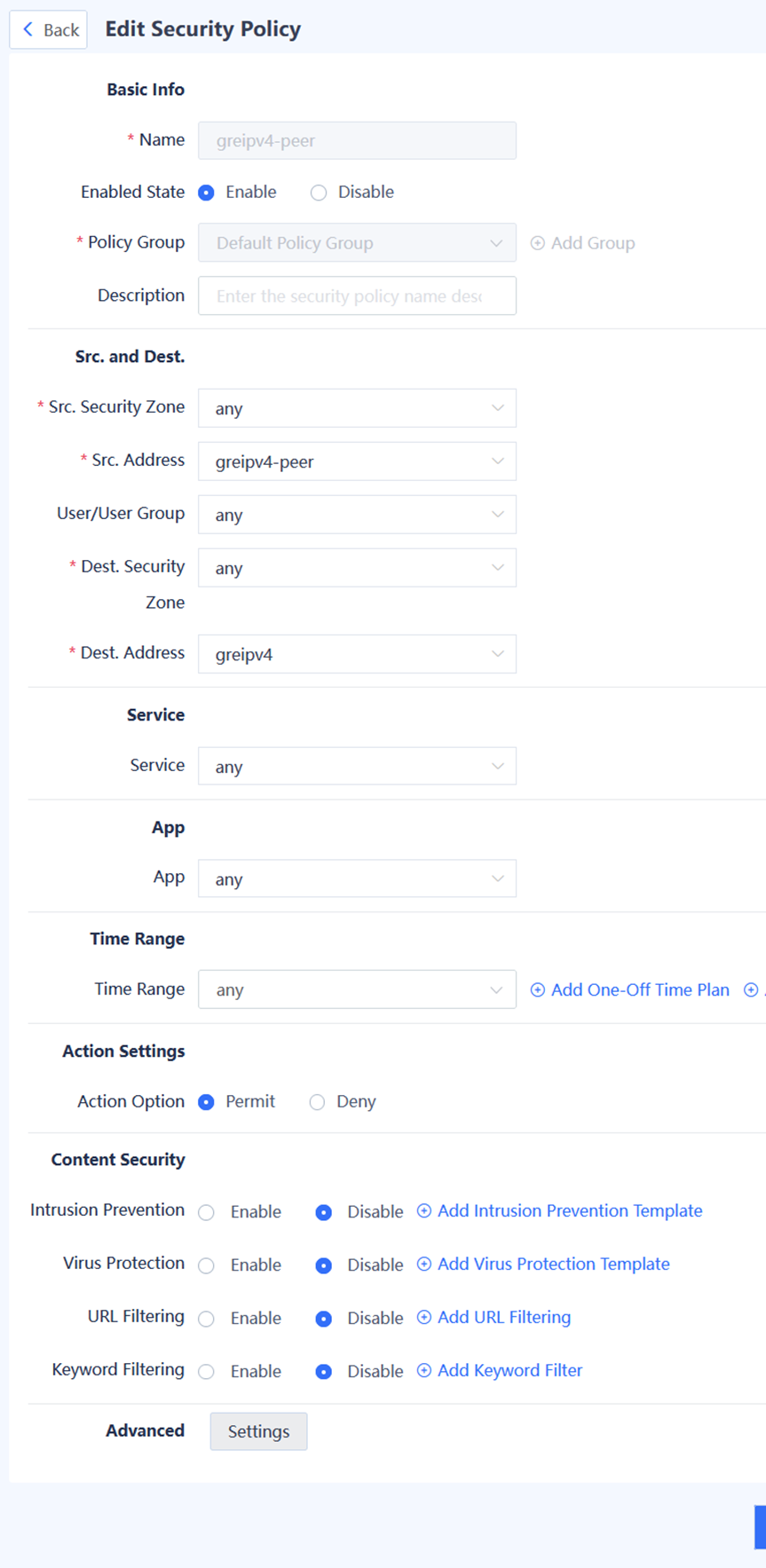Open the Dest. Address dropdown

pos(357,654)
